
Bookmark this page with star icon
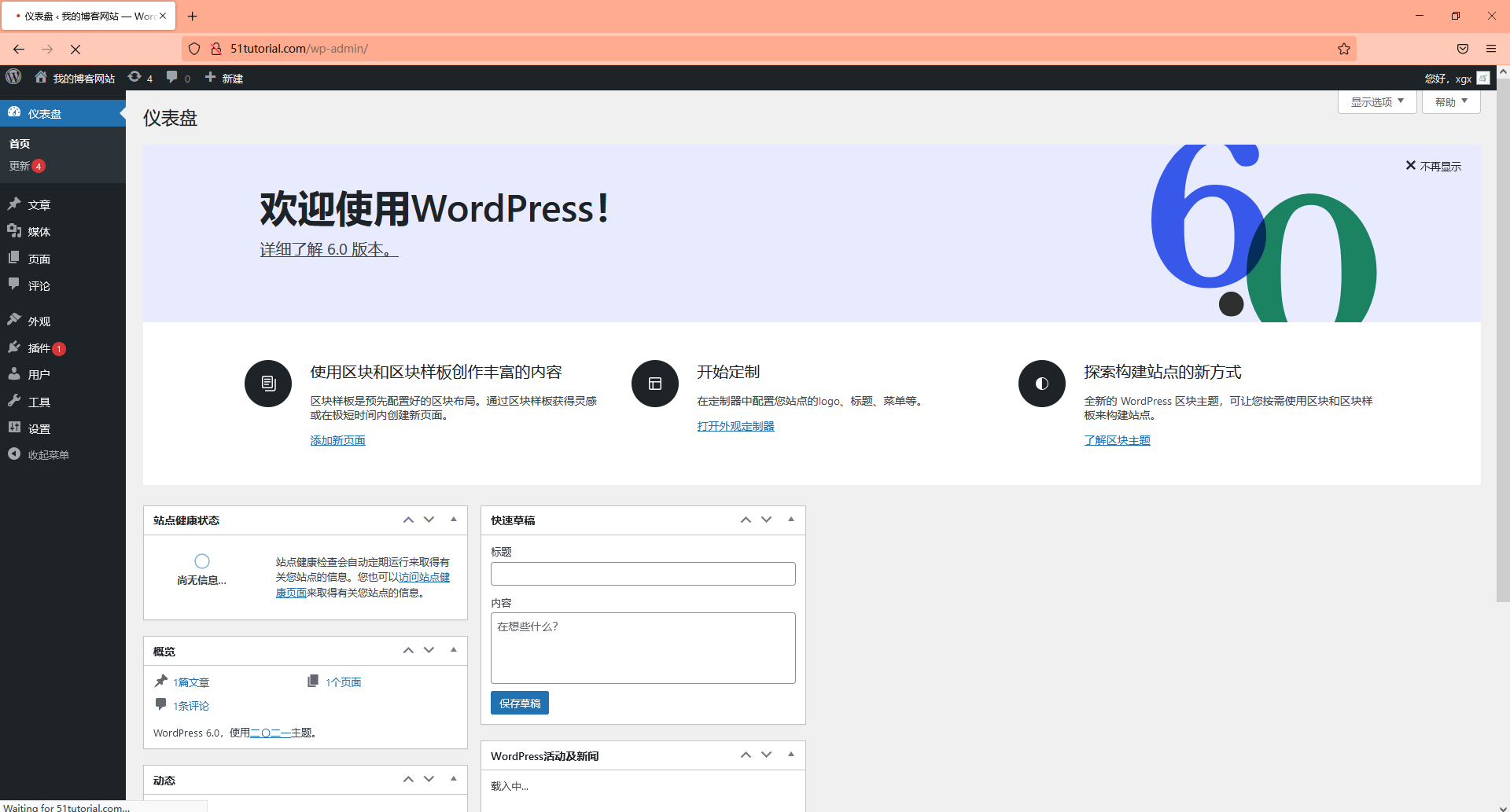click(1344, 49)
